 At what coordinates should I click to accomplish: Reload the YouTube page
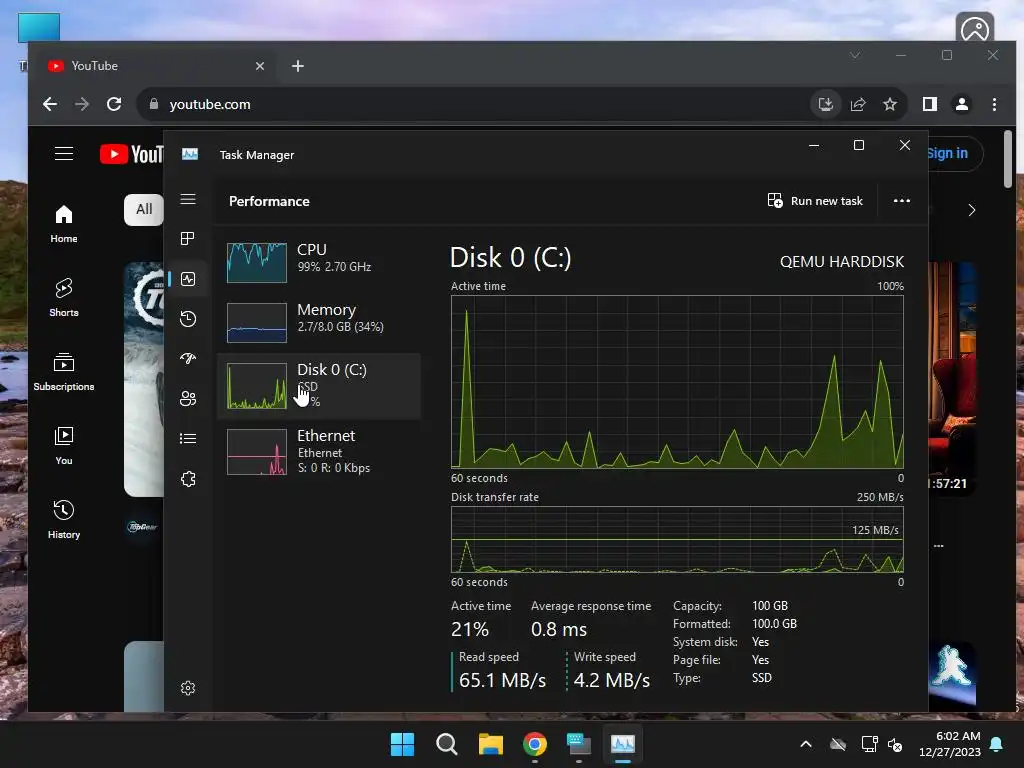tap(114, 104)
